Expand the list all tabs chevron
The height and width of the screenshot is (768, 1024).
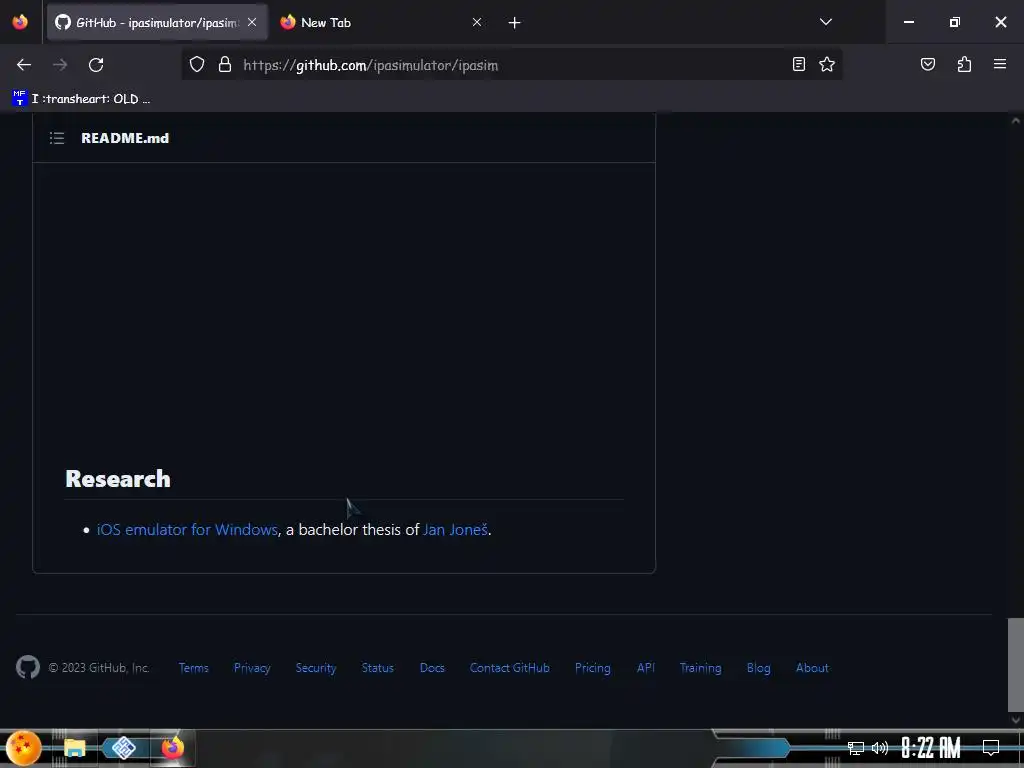pos(825,22)
